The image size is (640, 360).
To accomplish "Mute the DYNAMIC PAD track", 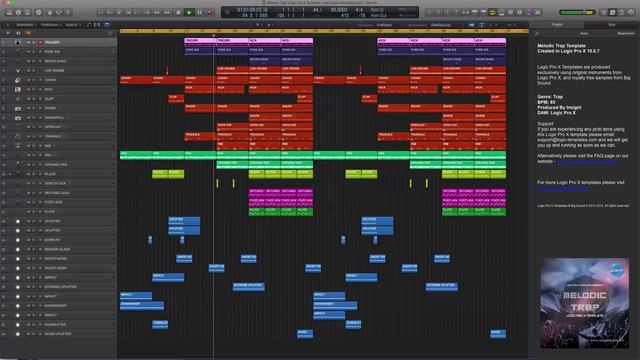I will [28, 164].
